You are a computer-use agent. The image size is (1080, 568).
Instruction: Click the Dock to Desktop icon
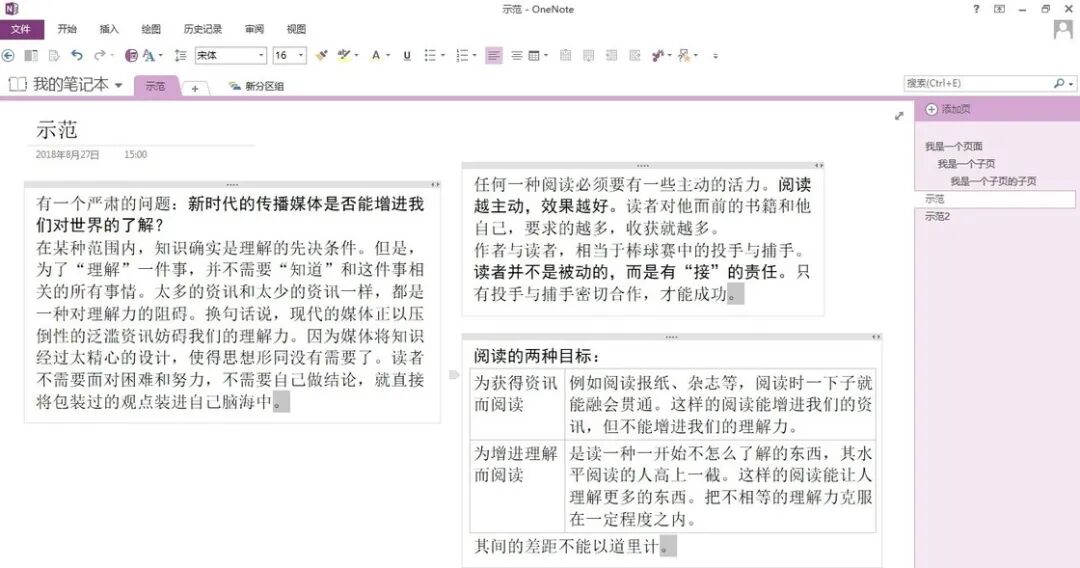pyautogui.click(x=31, y=55)
